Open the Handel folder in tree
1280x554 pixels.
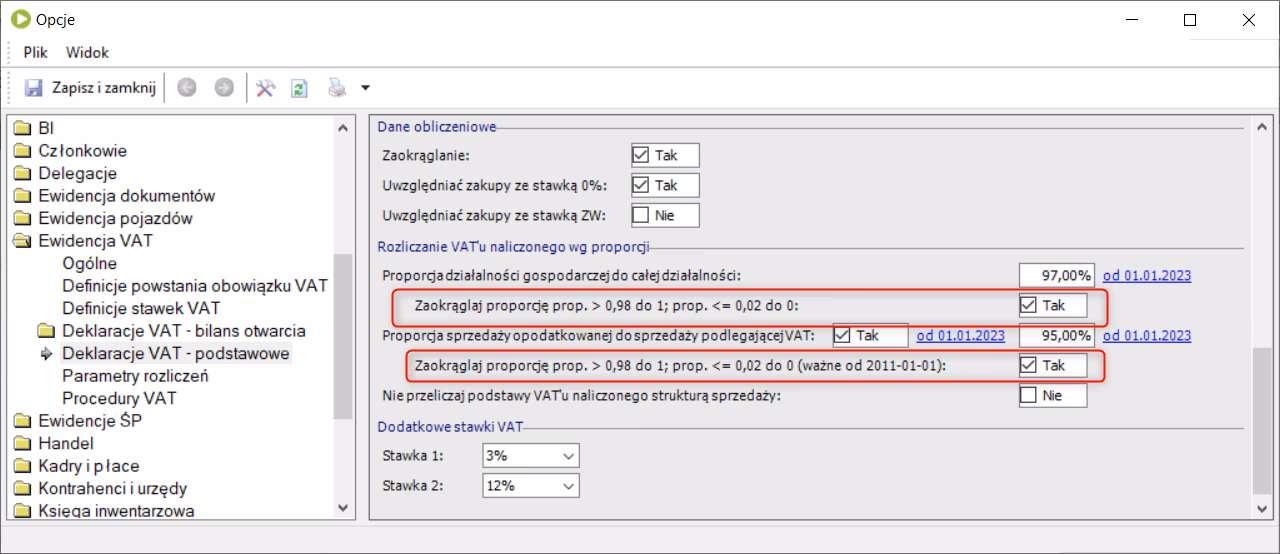click(65, 443)
